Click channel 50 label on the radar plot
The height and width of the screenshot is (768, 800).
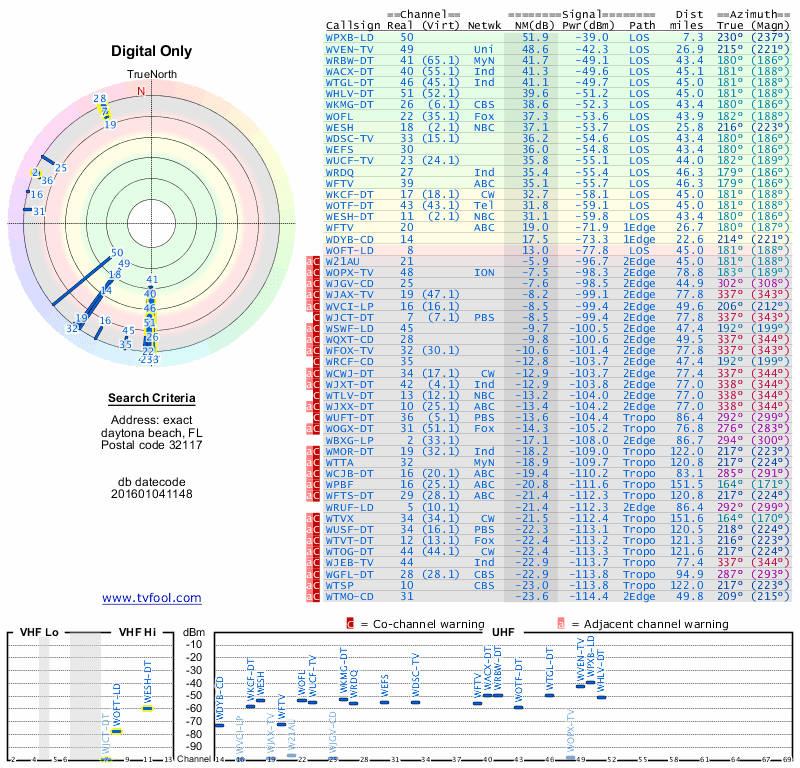click(x=117, y=253)
